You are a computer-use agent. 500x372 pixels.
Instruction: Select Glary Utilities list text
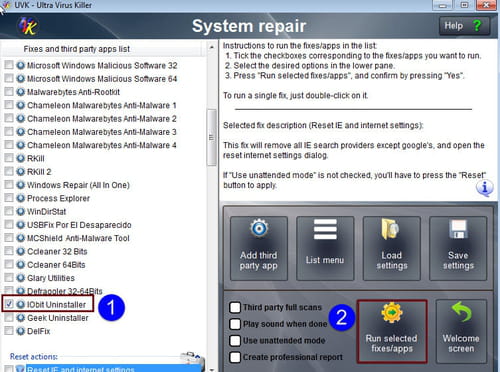point(51,278)
